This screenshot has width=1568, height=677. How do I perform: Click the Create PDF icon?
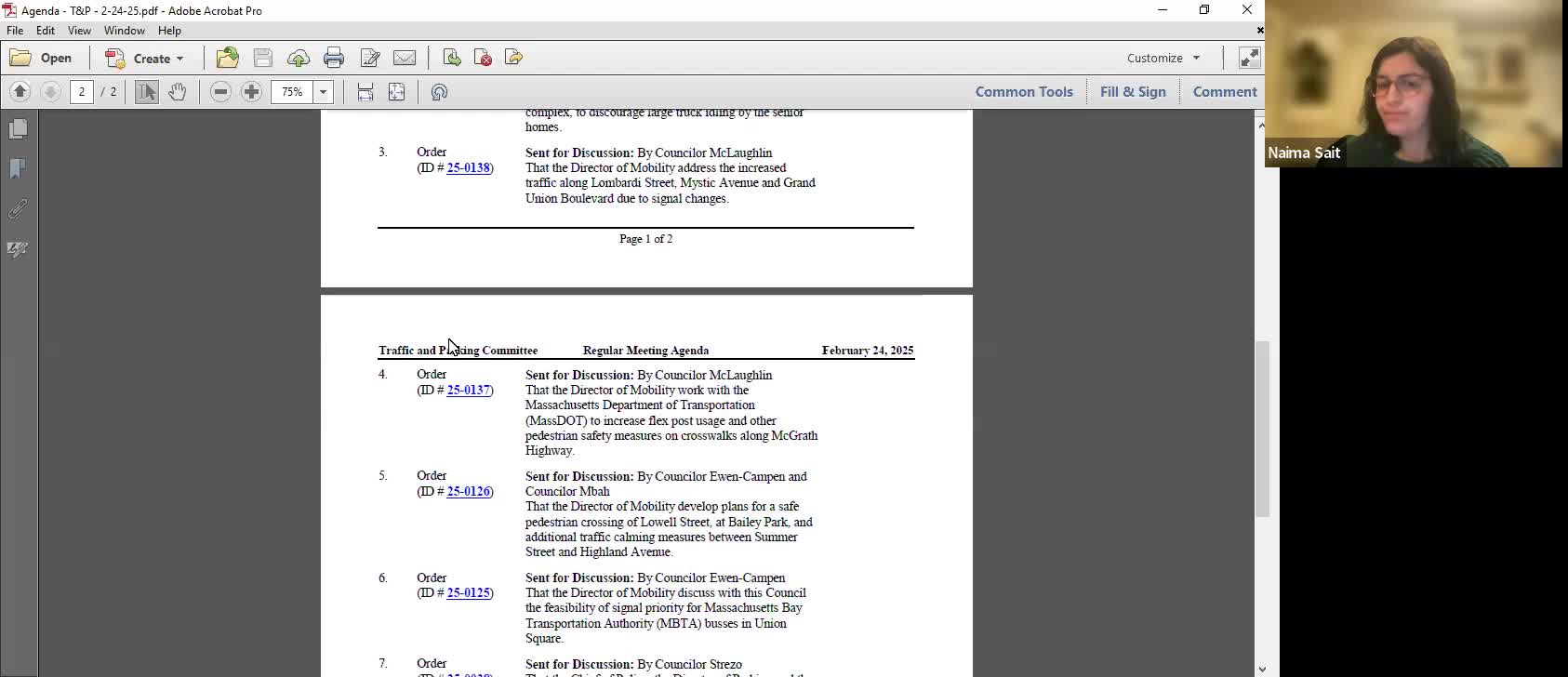click(115, 58)
